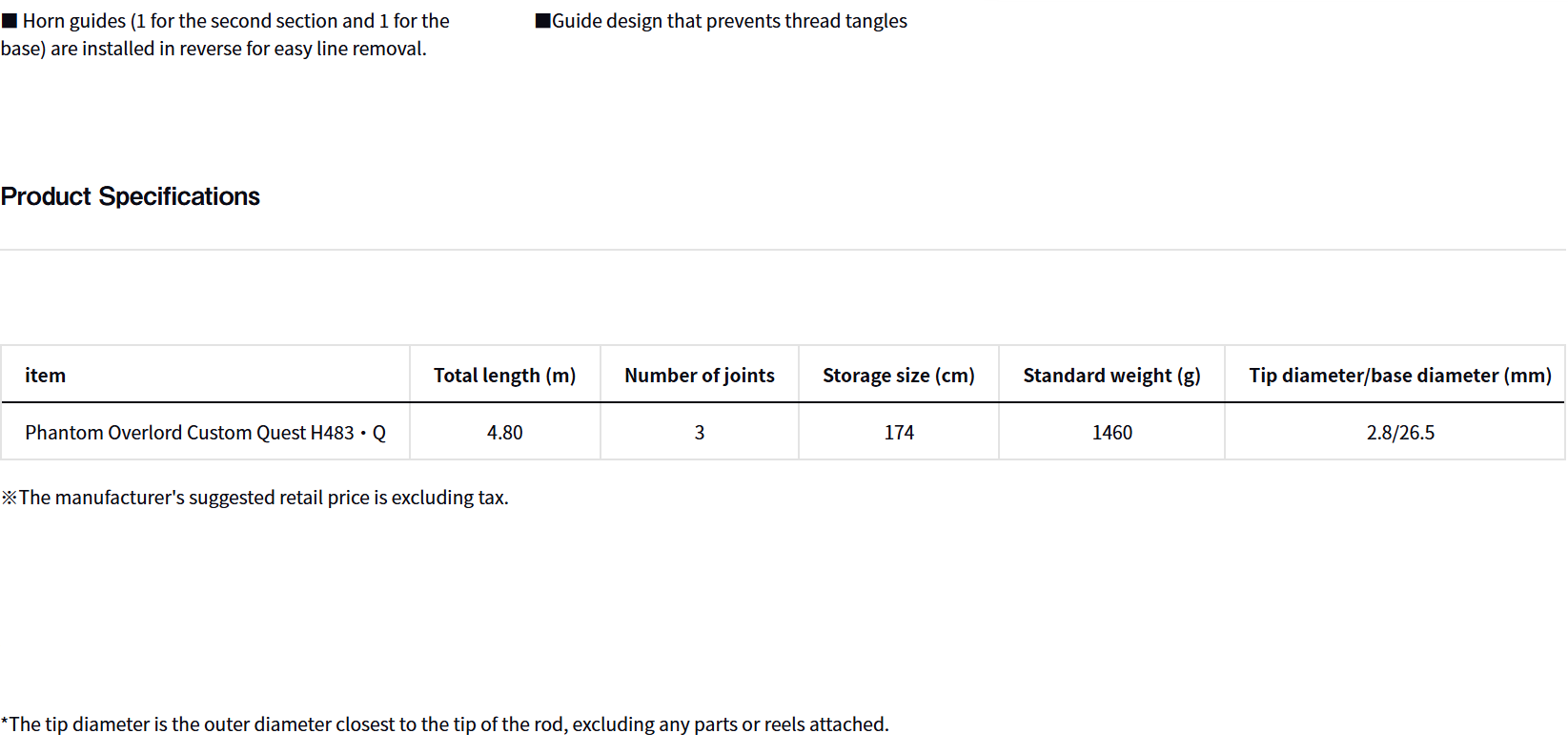Click the black square bullet before Horn guides
Viewport: 1568px width, 754px height.
[x=10, y=21]
